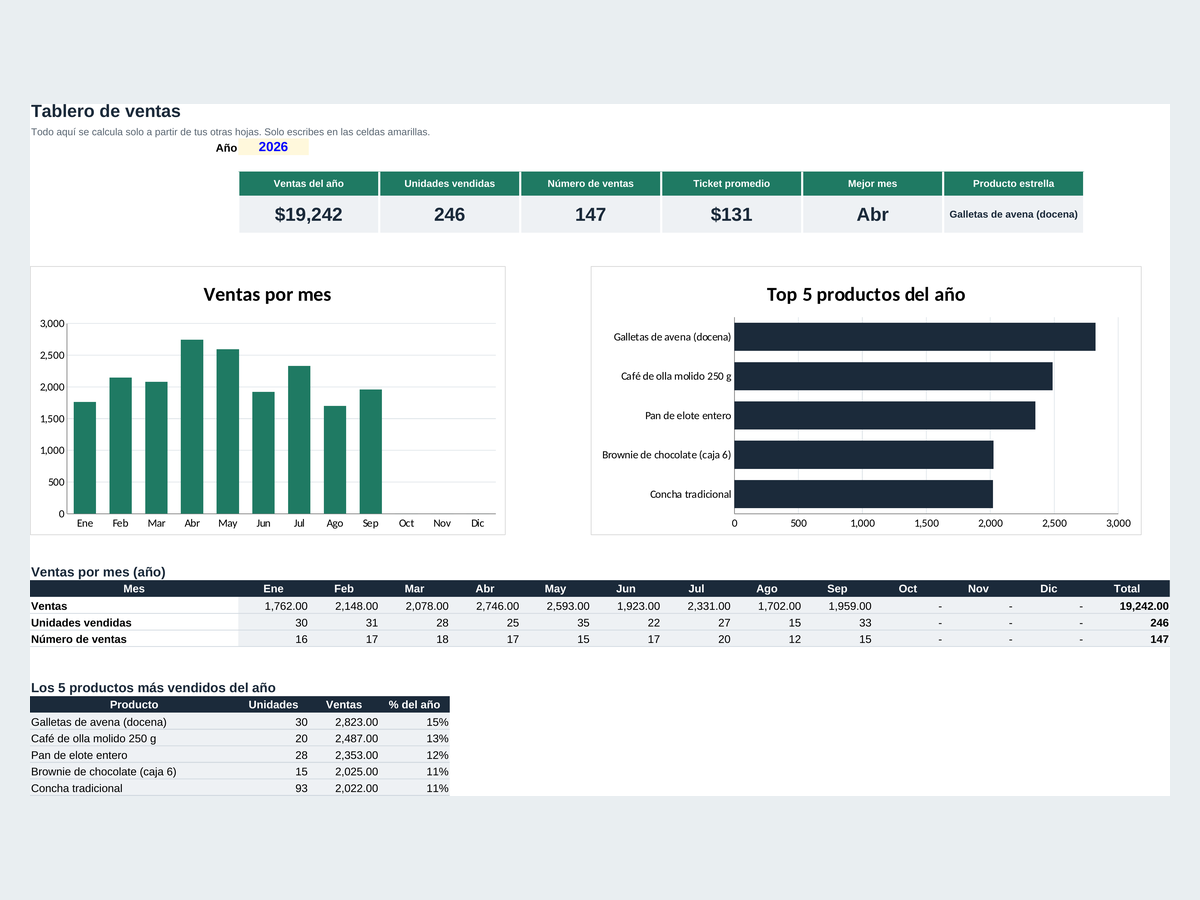1200x900 pixels.
Task: Select the 'Unidades' column header
Action: 273,705
